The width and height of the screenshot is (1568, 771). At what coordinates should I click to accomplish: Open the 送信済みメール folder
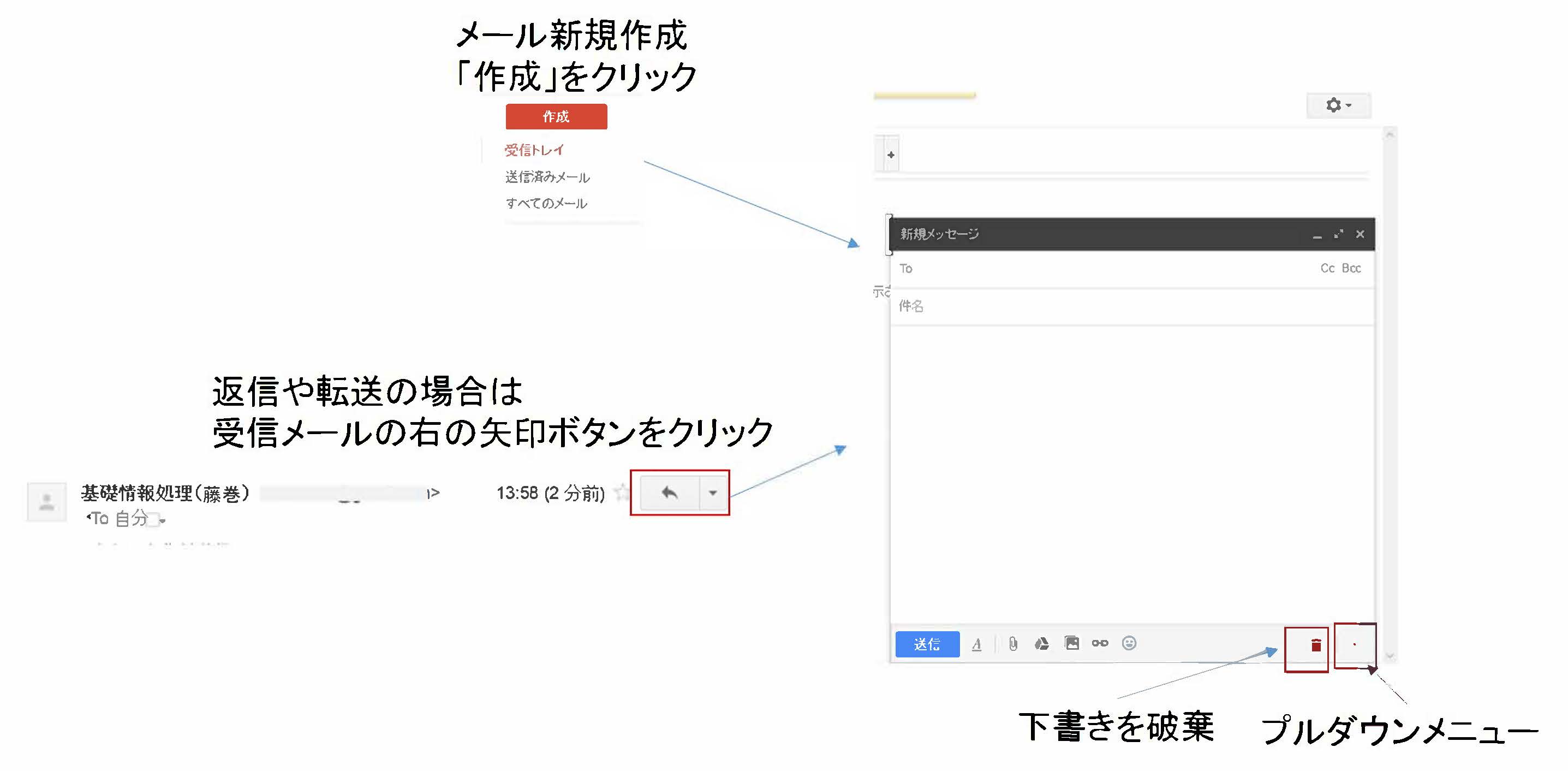[x=547, y=177]
